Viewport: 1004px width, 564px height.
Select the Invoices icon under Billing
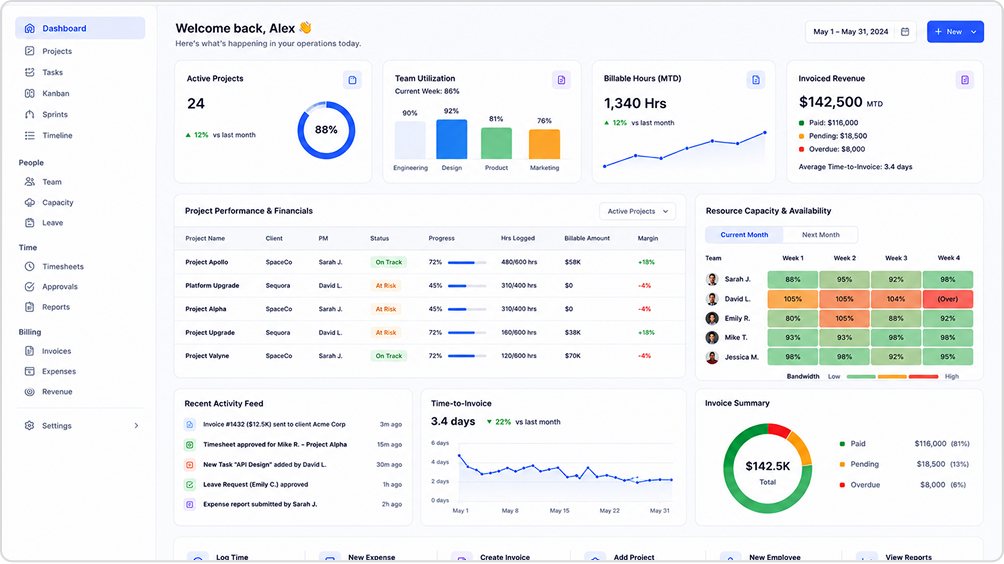pyautogui.click(x=29, y=351)
